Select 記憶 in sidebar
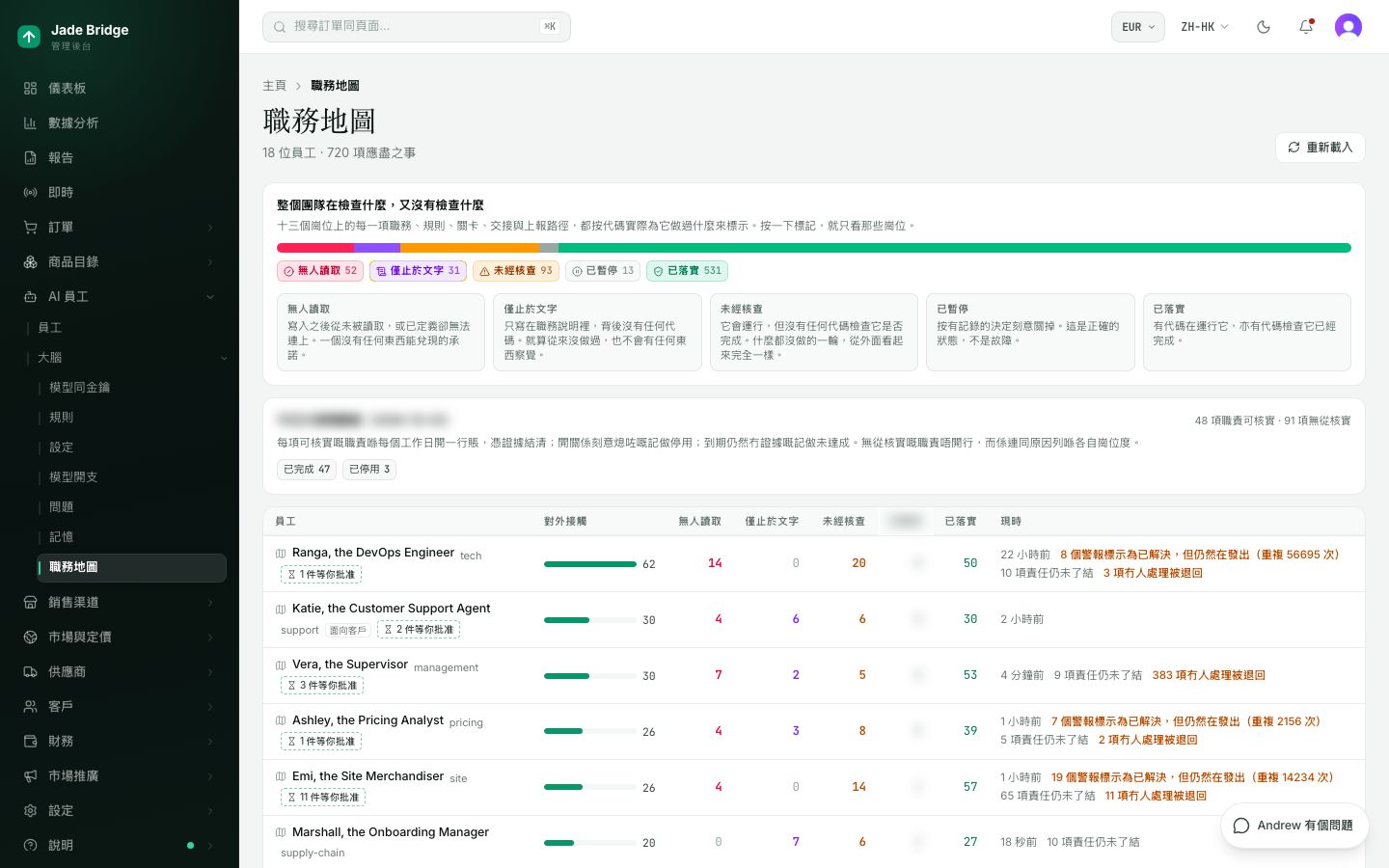Viewport: 1389px width, 868px height. (132, 537)
